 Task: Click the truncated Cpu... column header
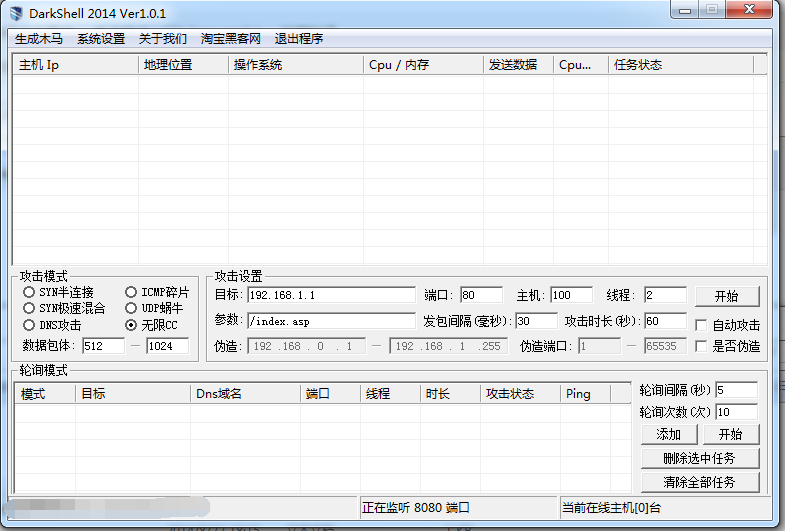point(581,65)
